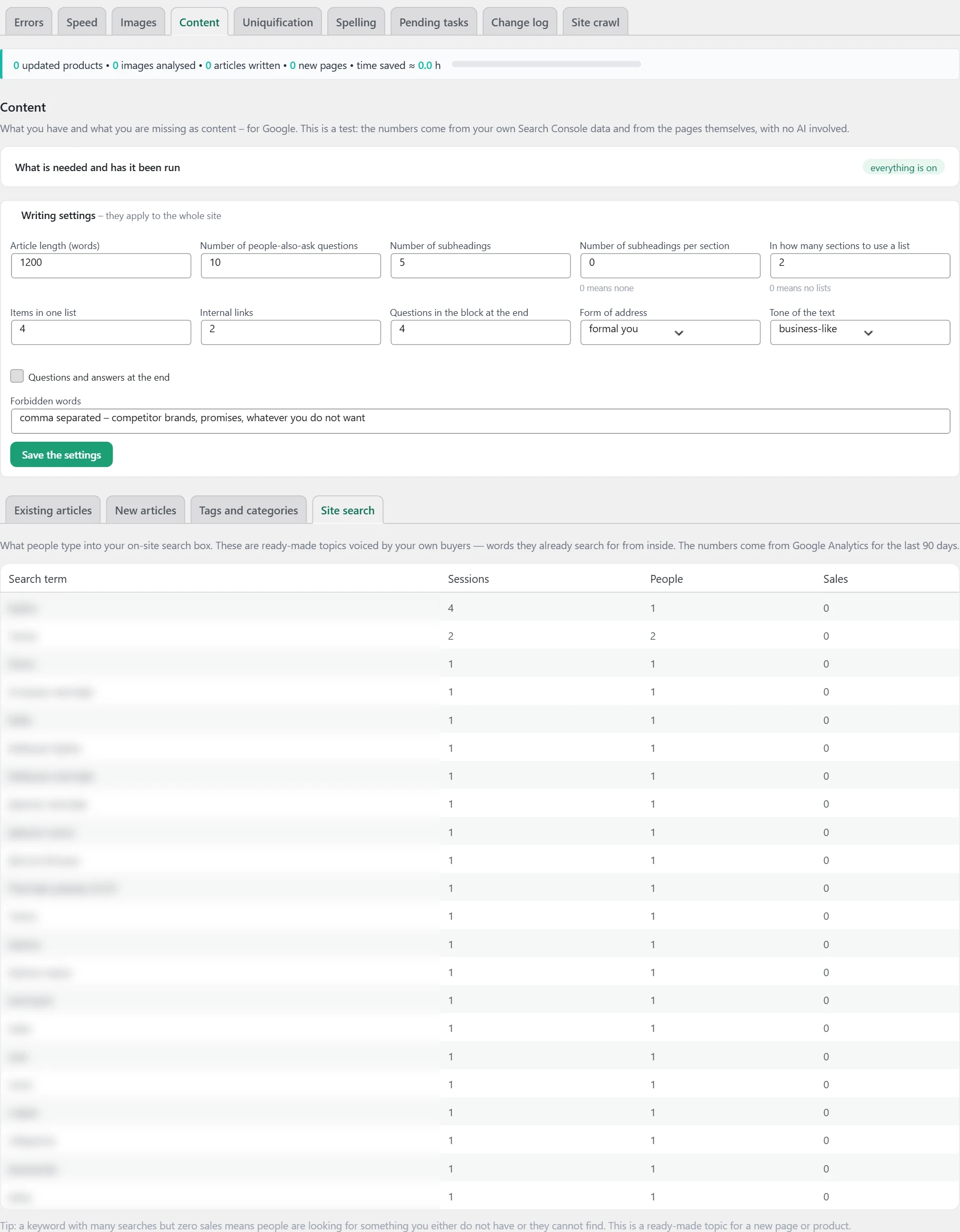Edit the people-also-ask questions number field
Viewport: 960px width, 1232px height.
click(291, 266)
